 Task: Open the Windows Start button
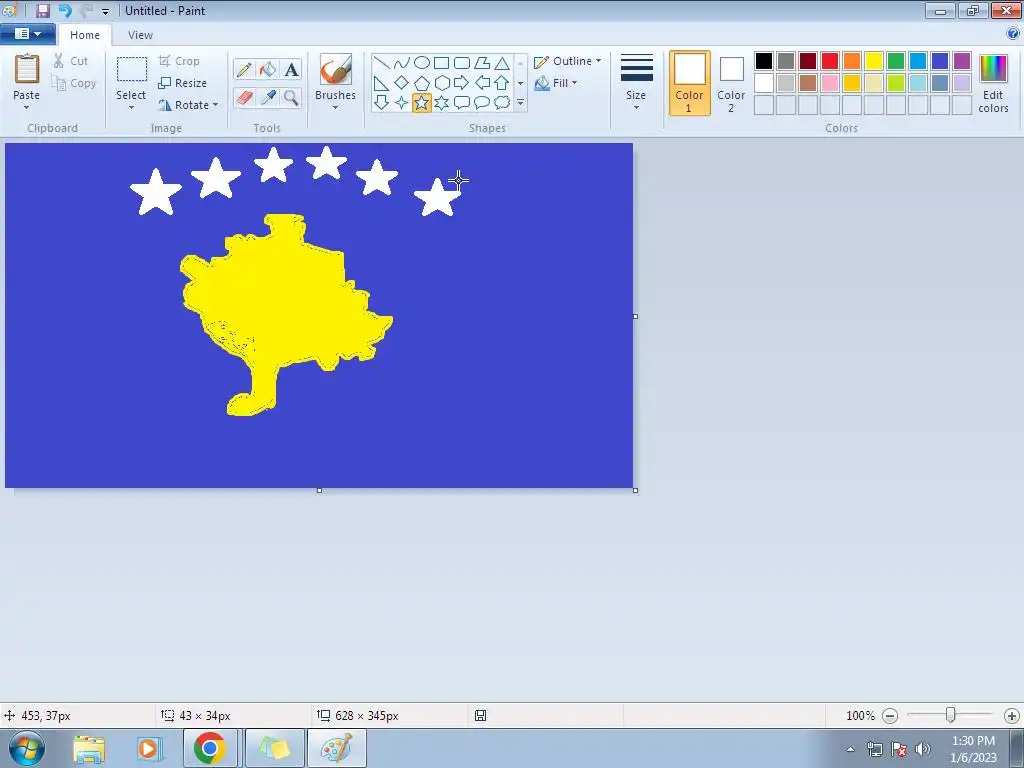click(27, 748)
